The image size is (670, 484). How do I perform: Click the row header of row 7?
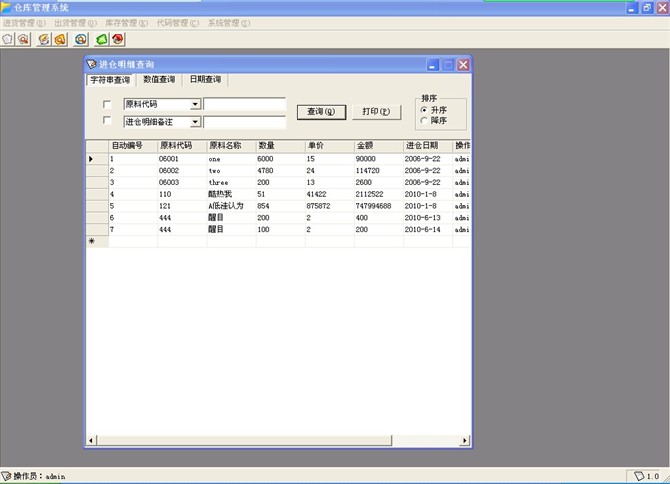pyautogui.click(x=97, y=229)
